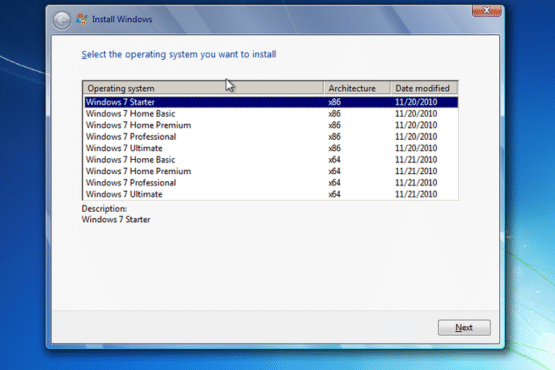Click the round back arrow button

(62, 20)
